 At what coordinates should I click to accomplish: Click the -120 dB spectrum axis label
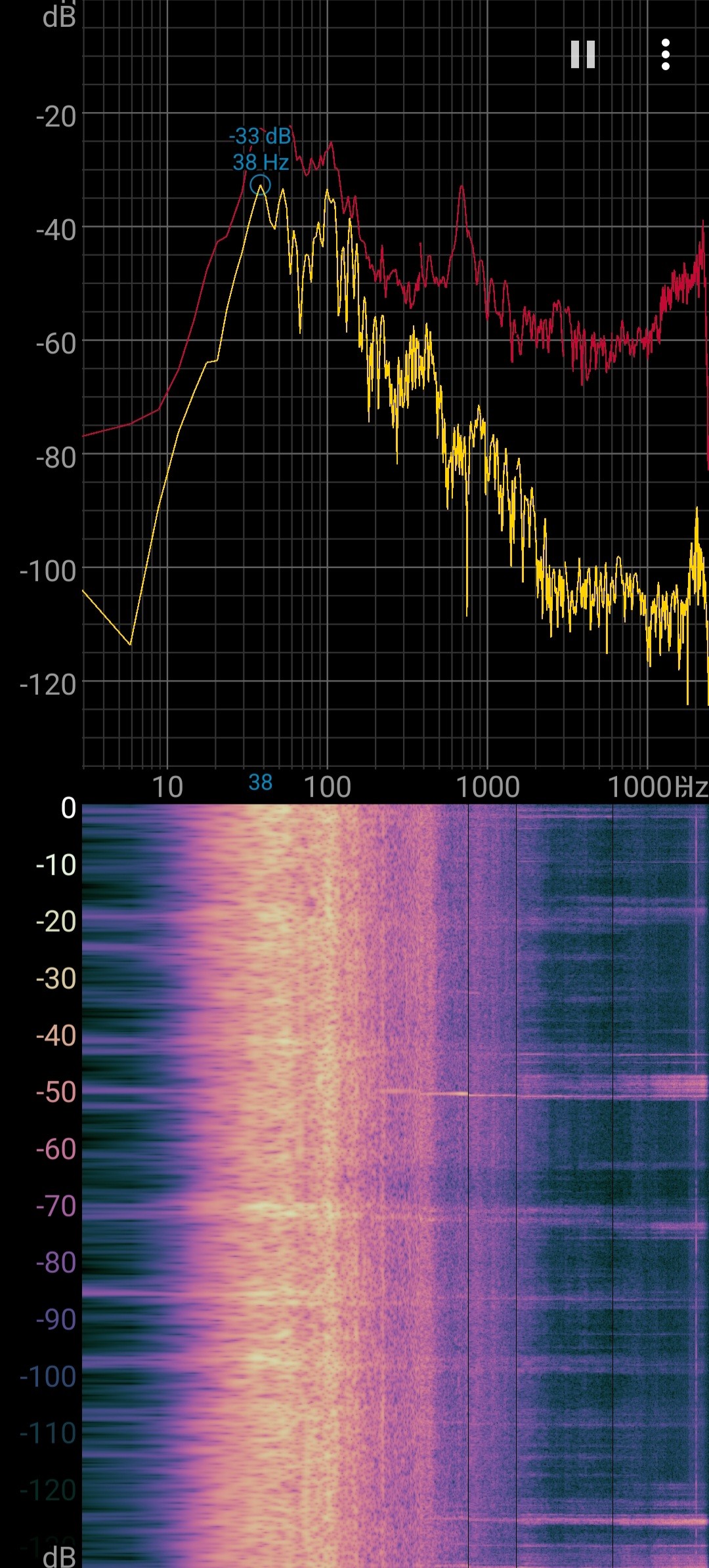coord(49,685)
